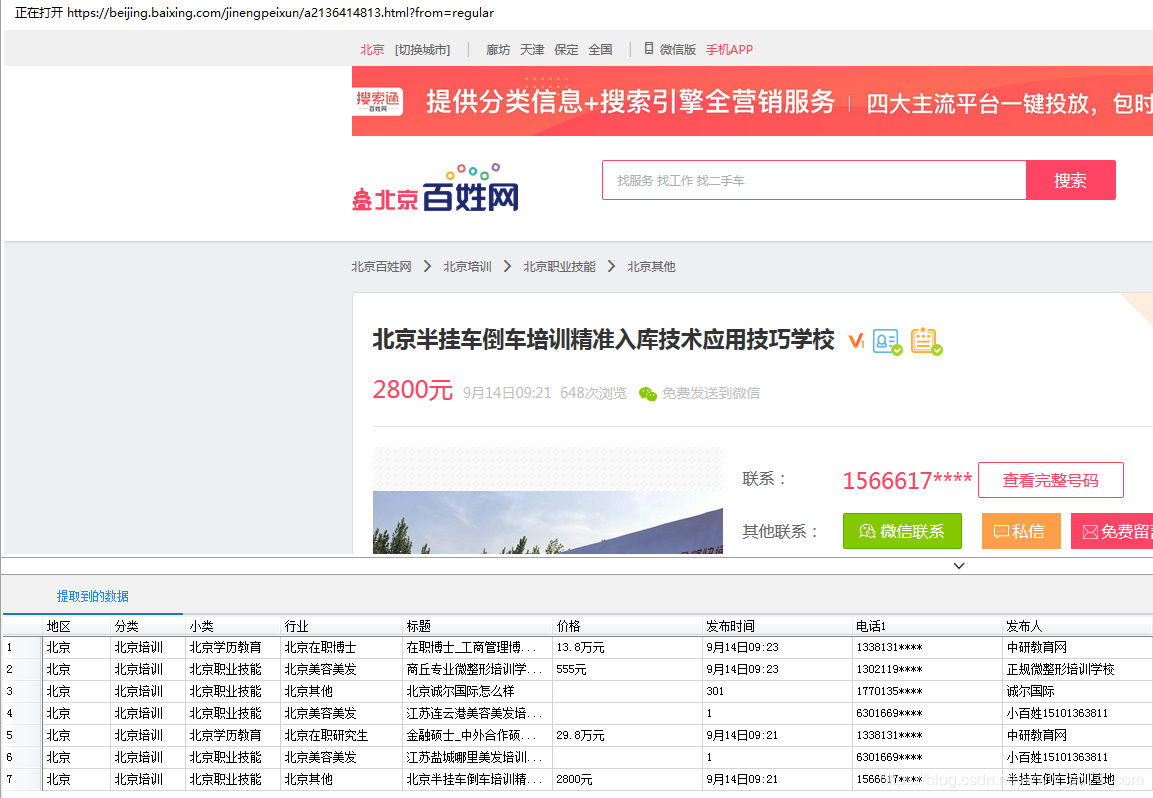Open the 切换城市 city switcher
Viewport: 1153px width, 798px height.
click(422, 48)
